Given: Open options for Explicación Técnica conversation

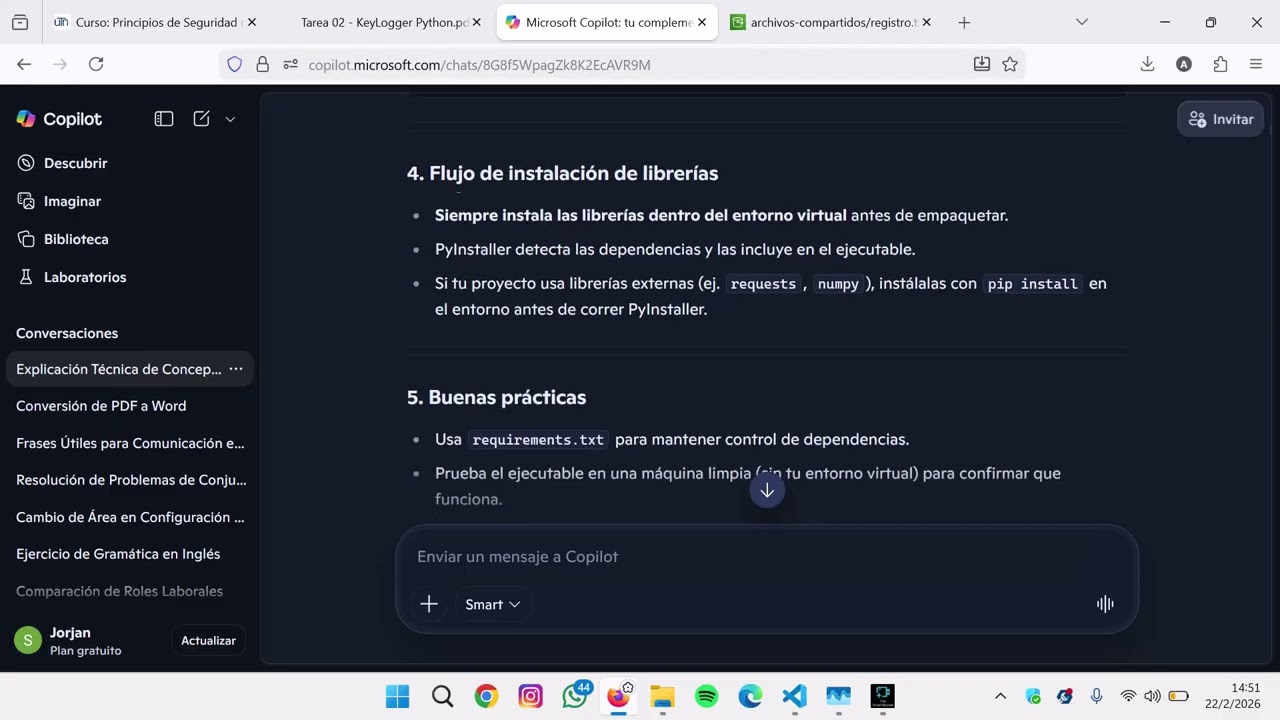Looking at the screenshot, I should pos(236,369).
